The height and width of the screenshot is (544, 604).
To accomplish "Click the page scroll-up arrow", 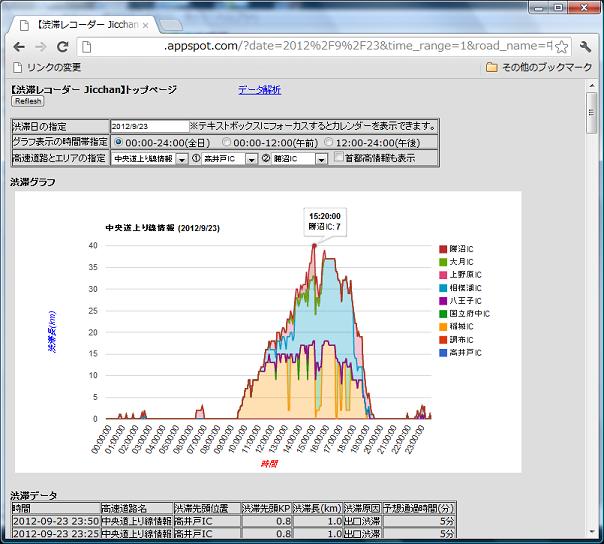I will (x=592, y=85).
